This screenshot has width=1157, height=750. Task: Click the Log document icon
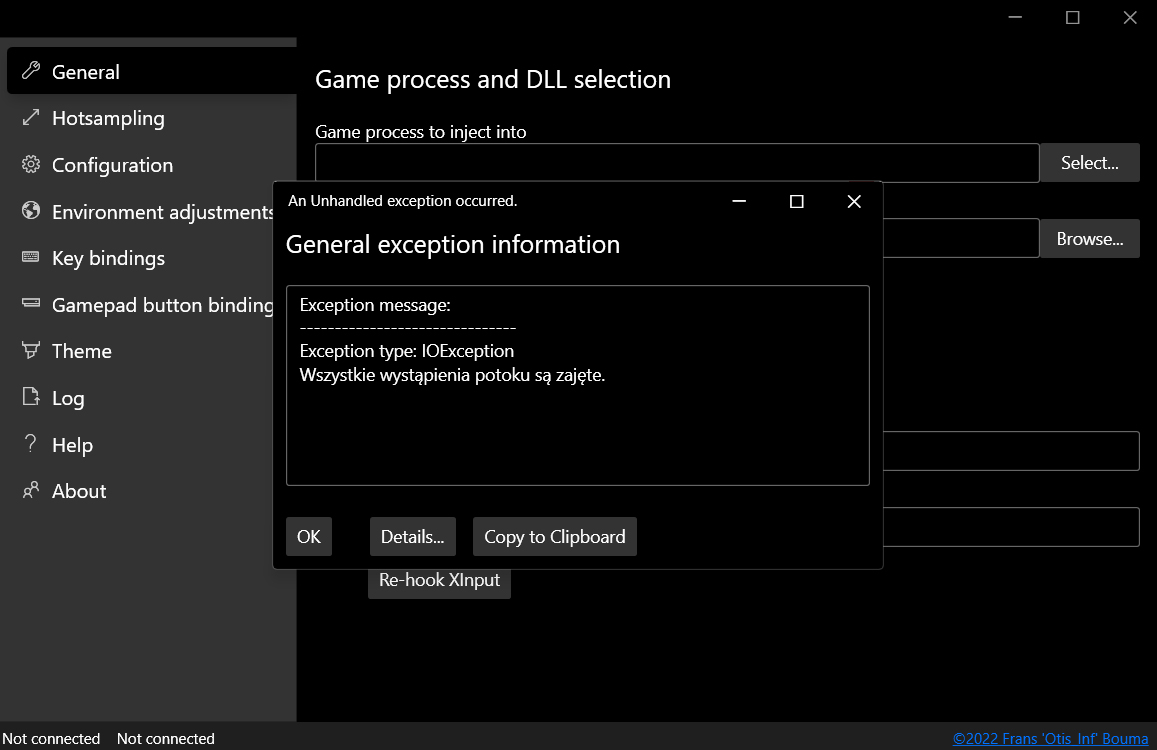click(31, 396)
